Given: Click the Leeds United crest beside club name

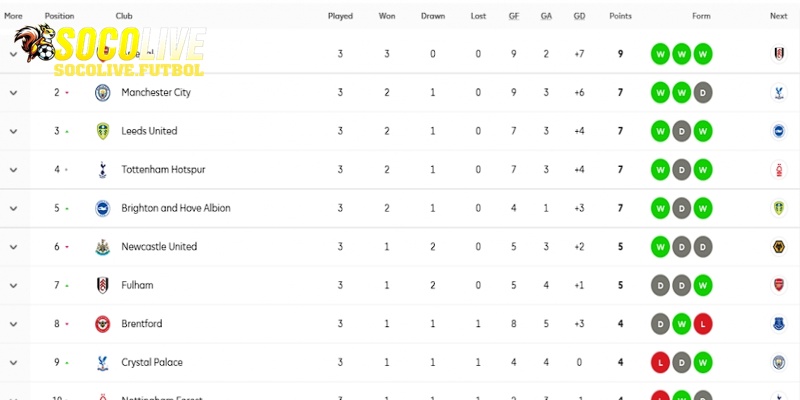Looking at the screenshot, I should pos(101,131).
